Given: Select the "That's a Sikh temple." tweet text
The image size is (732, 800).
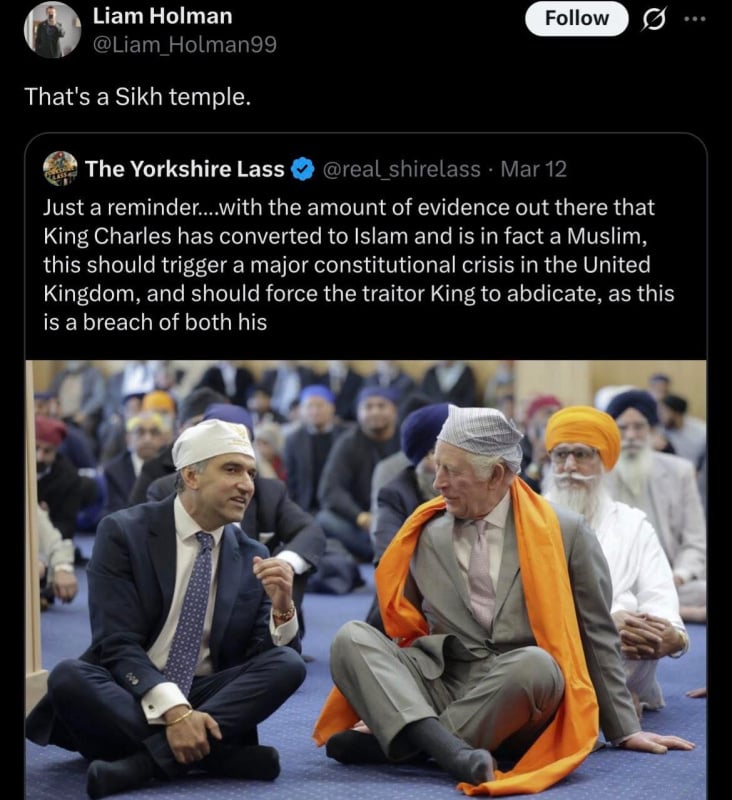Looking at the screenshot, I should tap(138, 96).
